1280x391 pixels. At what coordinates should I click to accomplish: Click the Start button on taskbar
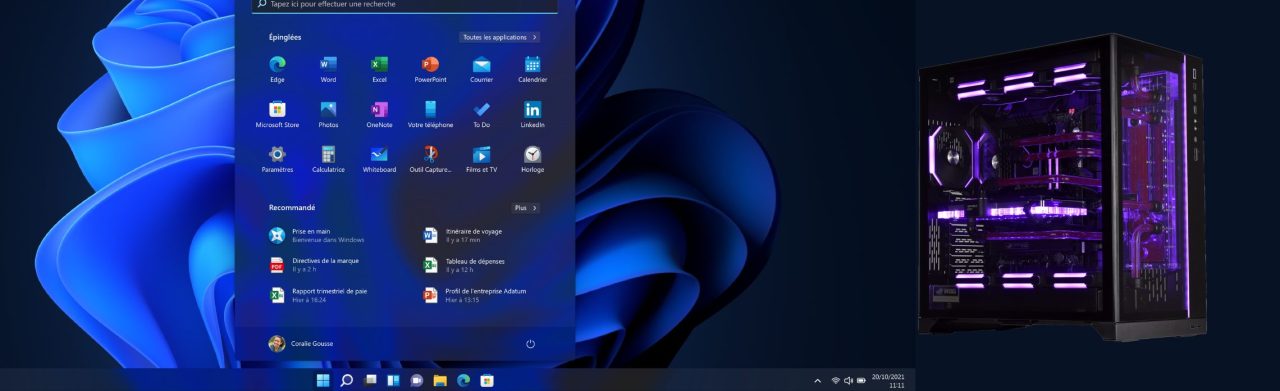(x=323, y=380)
